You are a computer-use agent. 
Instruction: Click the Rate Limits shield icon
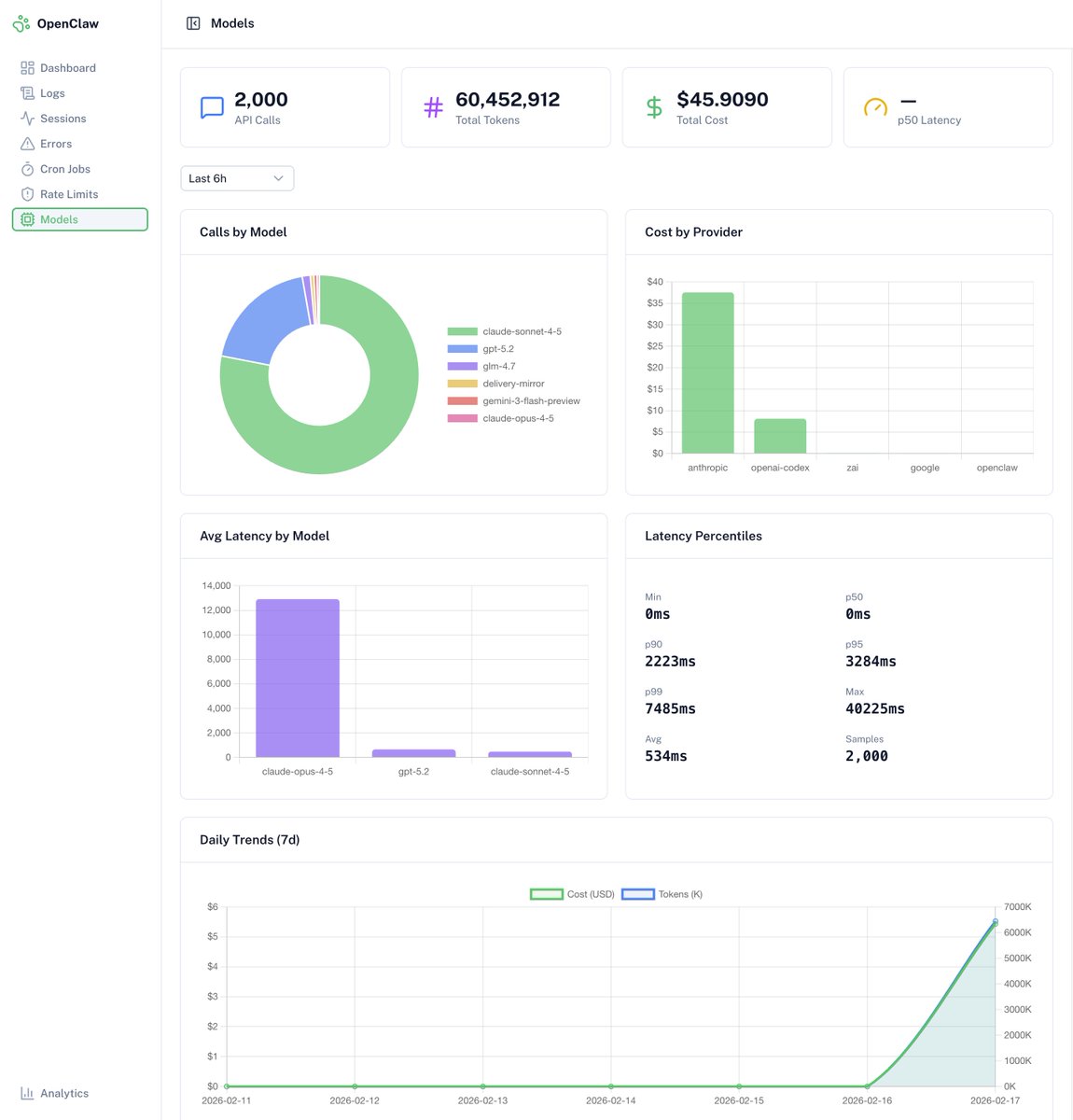27,193
